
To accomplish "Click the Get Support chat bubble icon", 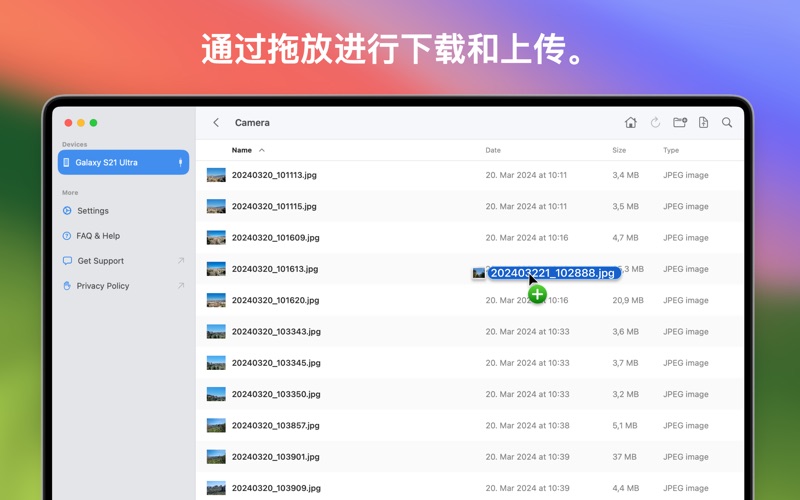I will [x=67, y=261].
